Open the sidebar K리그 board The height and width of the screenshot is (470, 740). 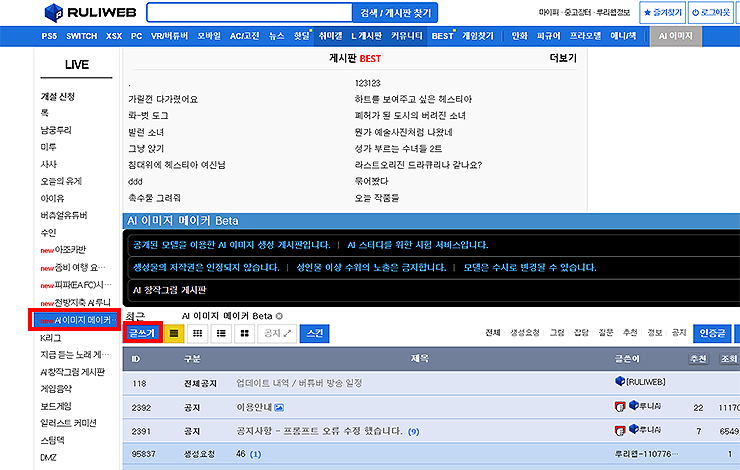point(50,338)
